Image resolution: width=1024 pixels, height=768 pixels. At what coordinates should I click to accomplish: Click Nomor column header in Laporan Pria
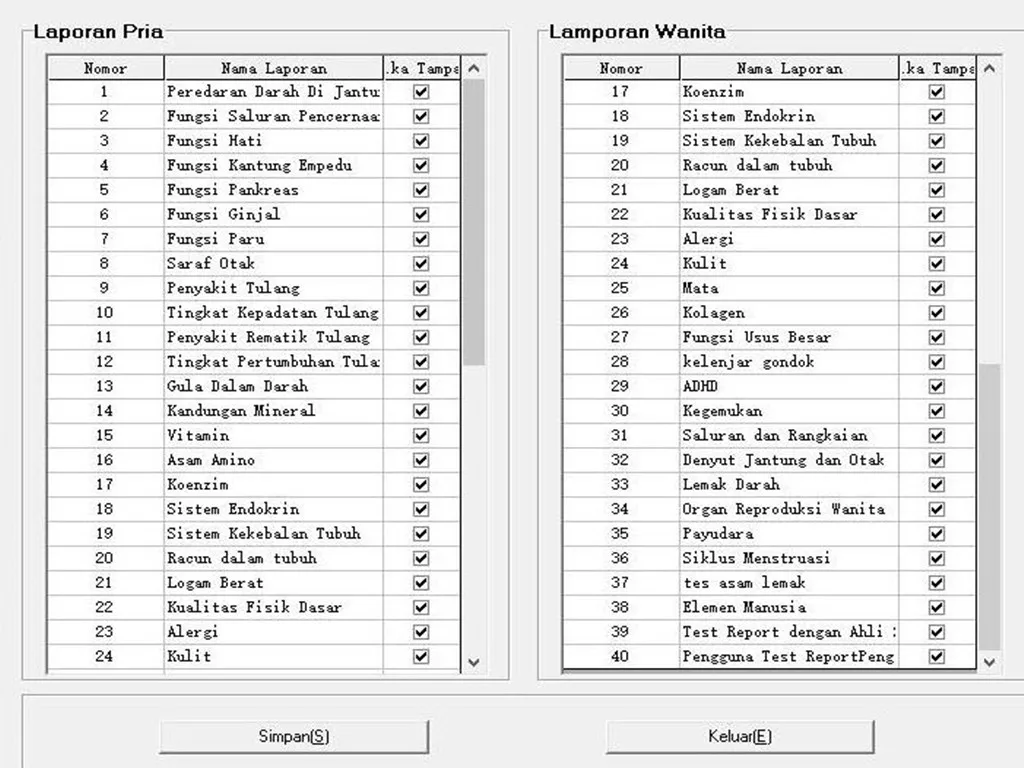tap(105, 69)
